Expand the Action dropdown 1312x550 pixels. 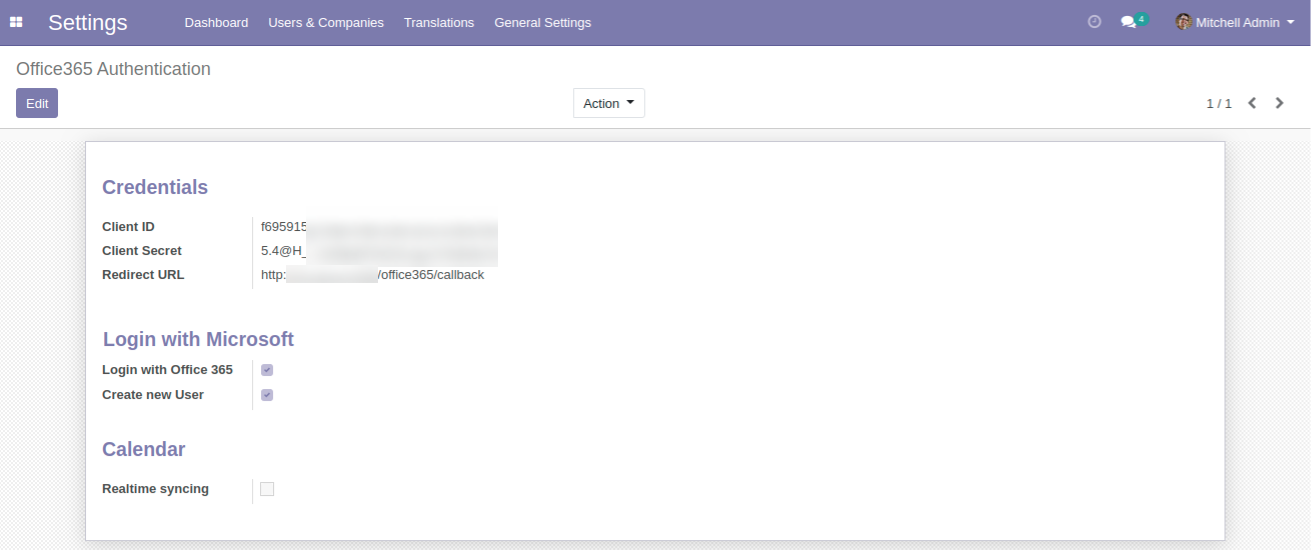click(608, 103)
